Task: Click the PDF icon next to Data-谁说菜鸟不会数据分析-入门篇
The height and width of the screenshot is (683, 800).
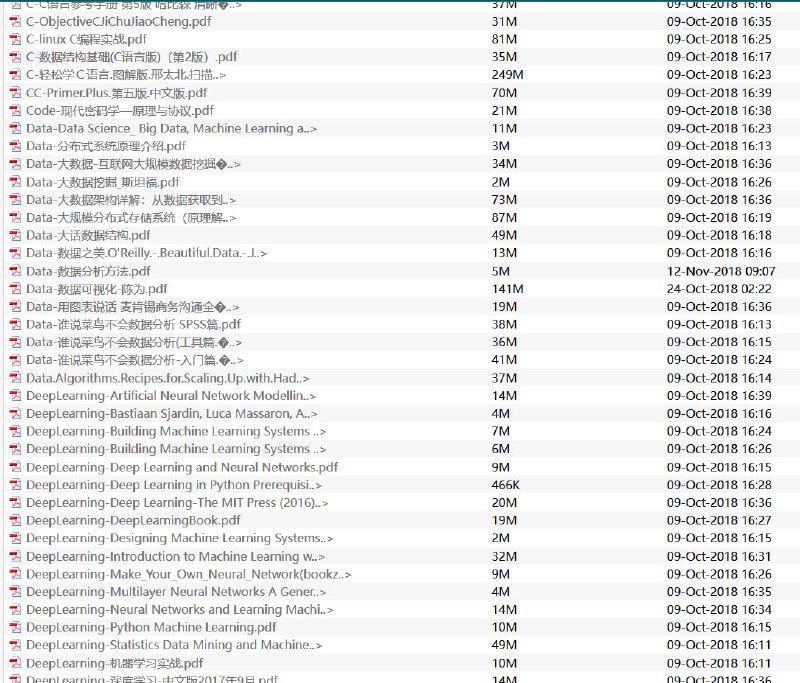Action: (x=17, y=361)
